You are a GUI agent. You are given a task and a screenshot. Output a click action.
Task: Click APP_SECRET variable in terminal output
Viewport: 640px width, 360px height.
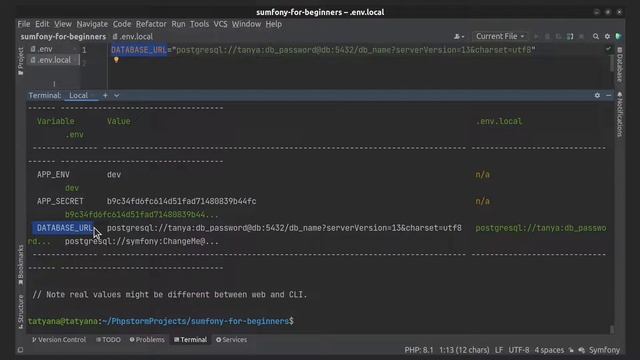click(x=60, y=201)
